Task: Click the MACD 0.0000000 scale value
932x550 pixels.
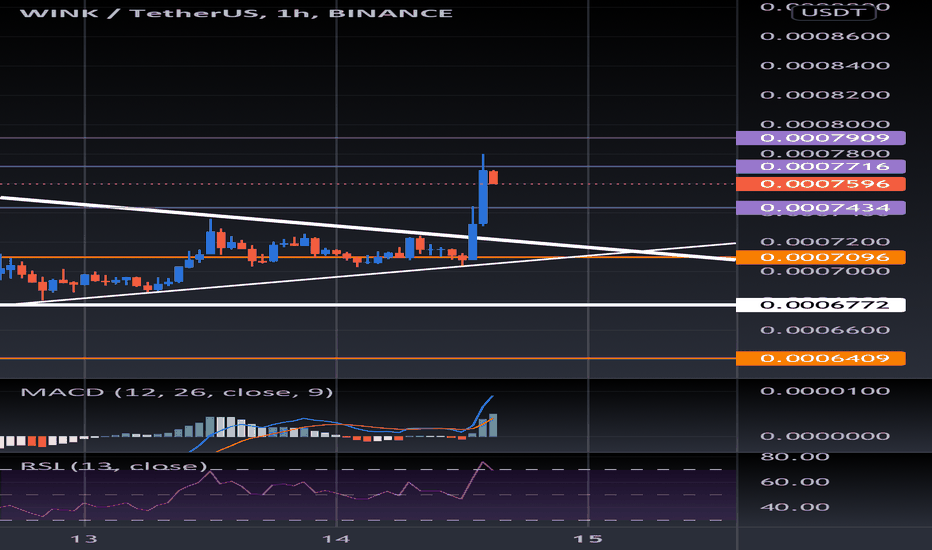Action: pos(825,436)
